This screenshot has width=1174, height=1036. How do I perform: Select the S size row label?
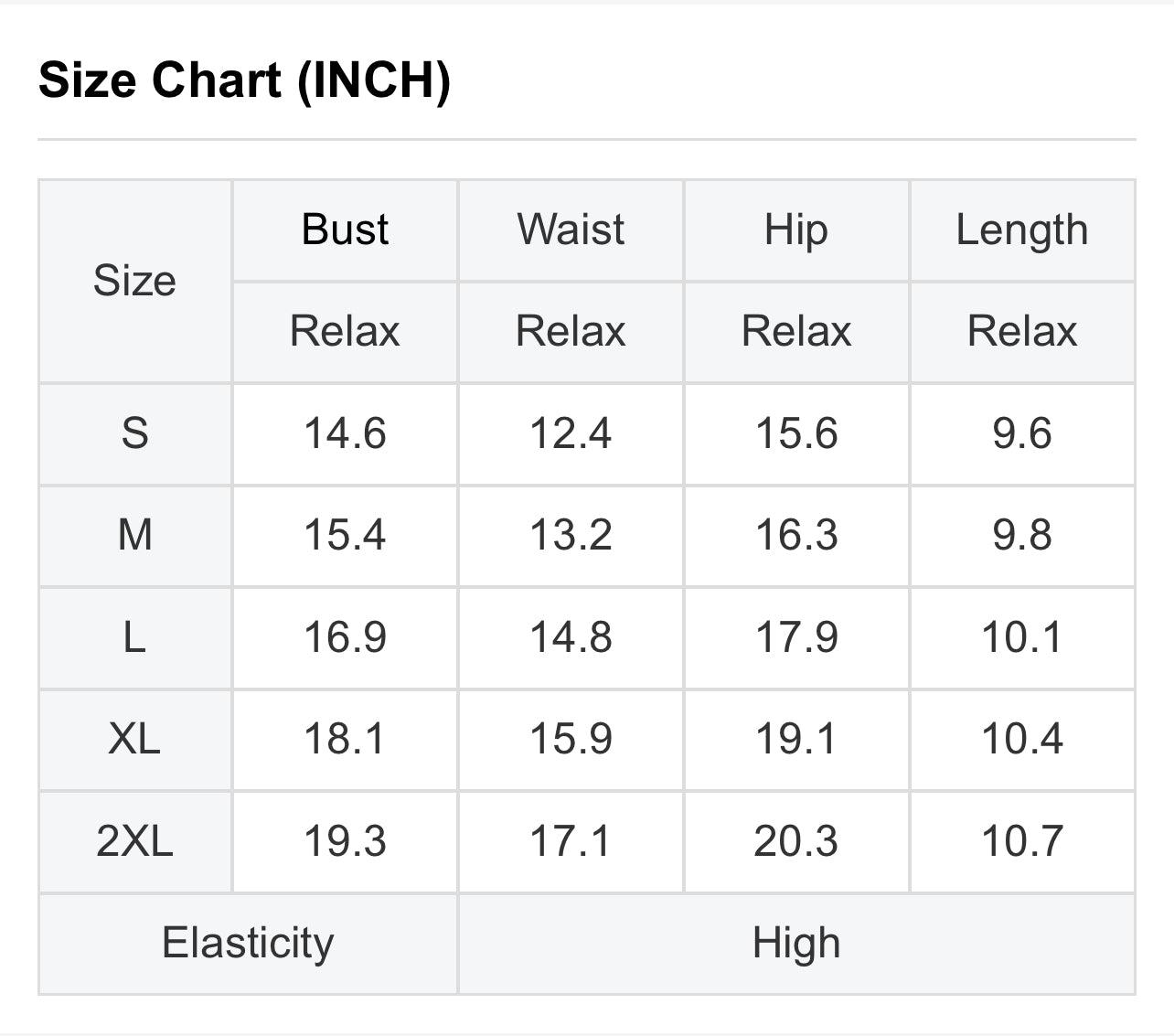tap(134, 433)
